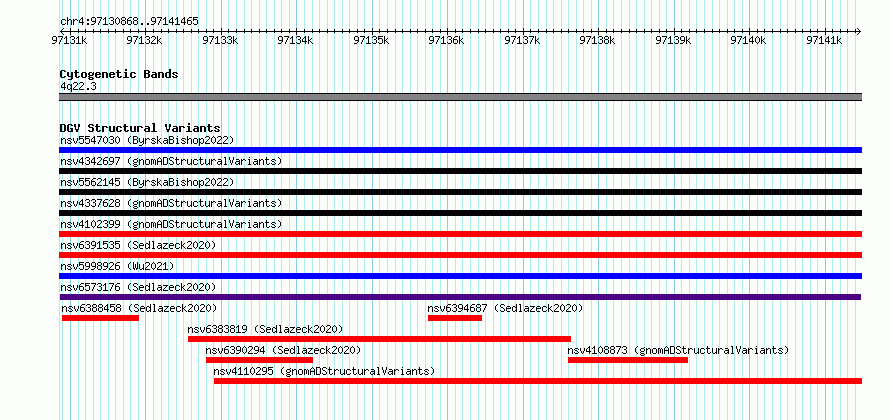Click the 97137k ruler tick label

click(522, 40)
